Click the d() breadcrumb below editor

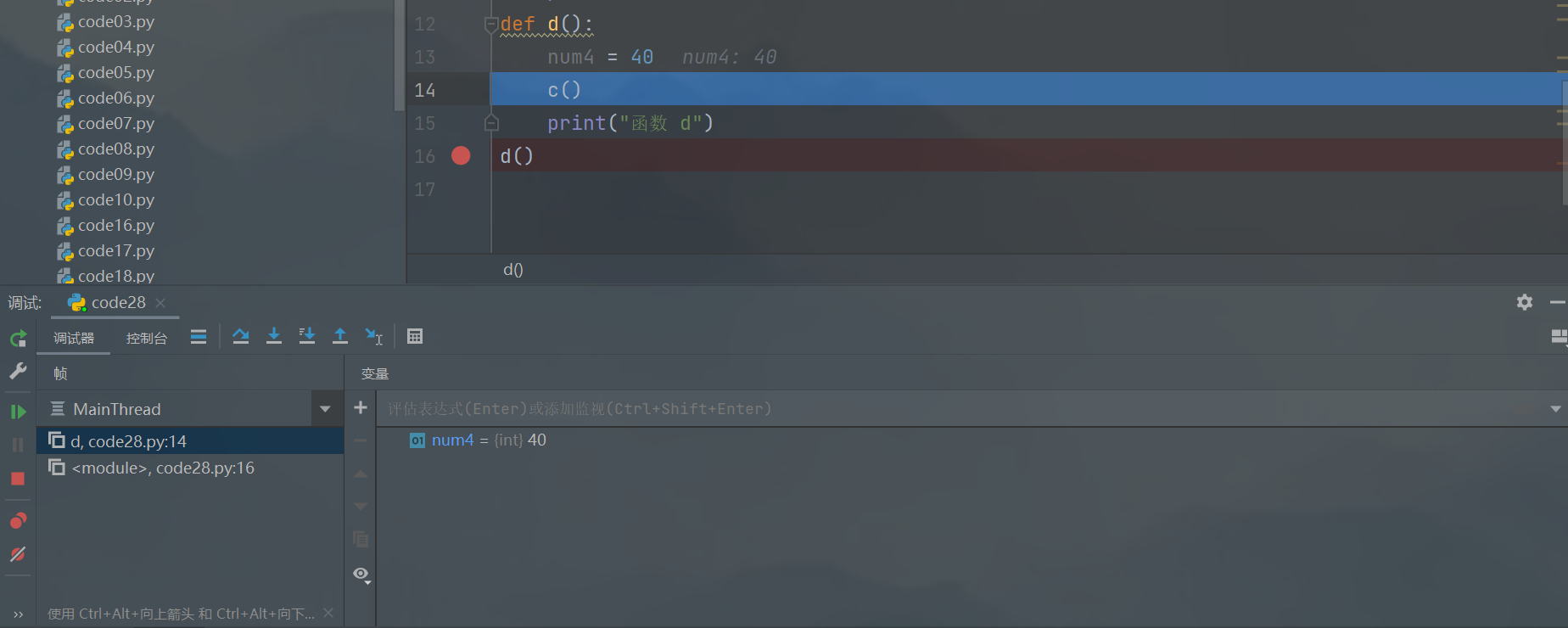point(513,270)
